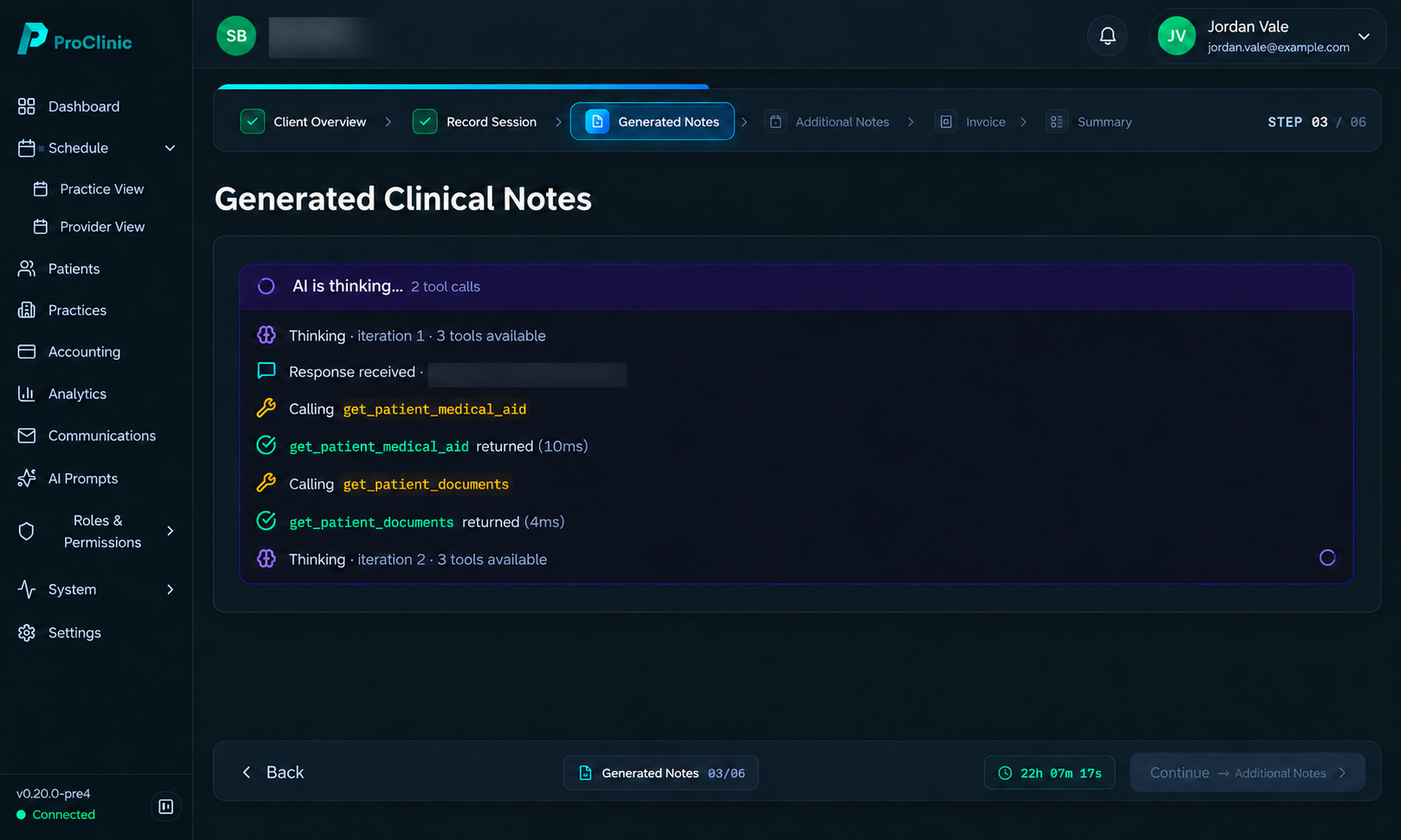Open the Additional Notes step
The width and height of the screenshot is (1401, 840).
pyautogui.click(x=829, y=122)
